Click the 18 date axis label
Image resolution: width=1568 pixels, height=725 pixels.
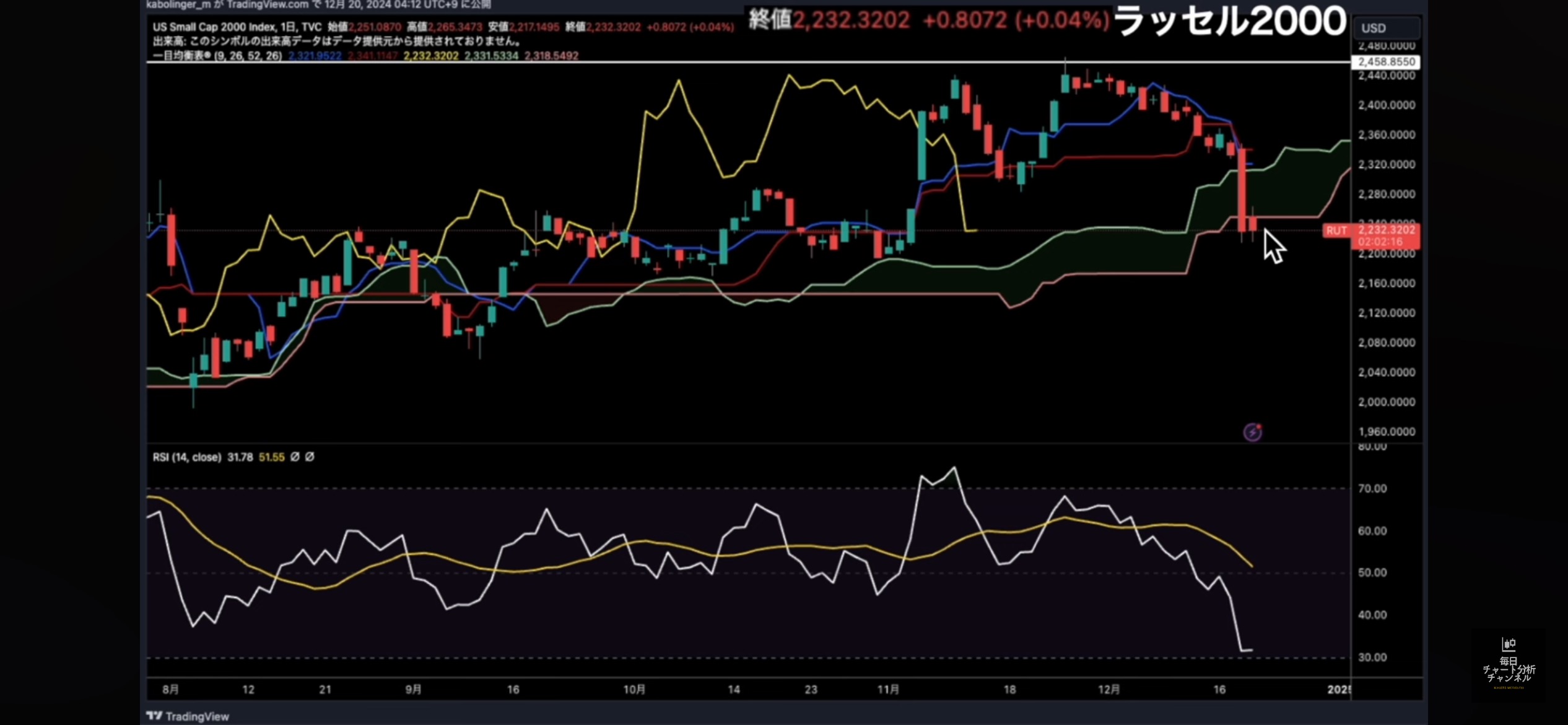coord(1009,689)
